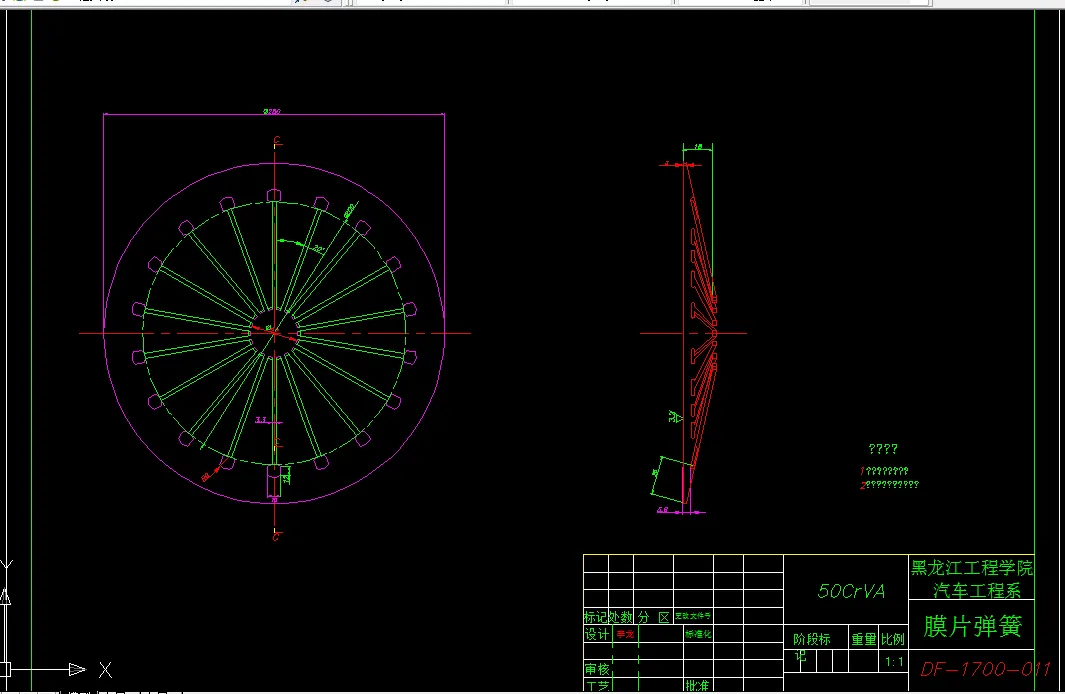Viewport: 1065px width, 694px height.
Task: Click the 1:1 scale value
Action: tap(894, 661)
